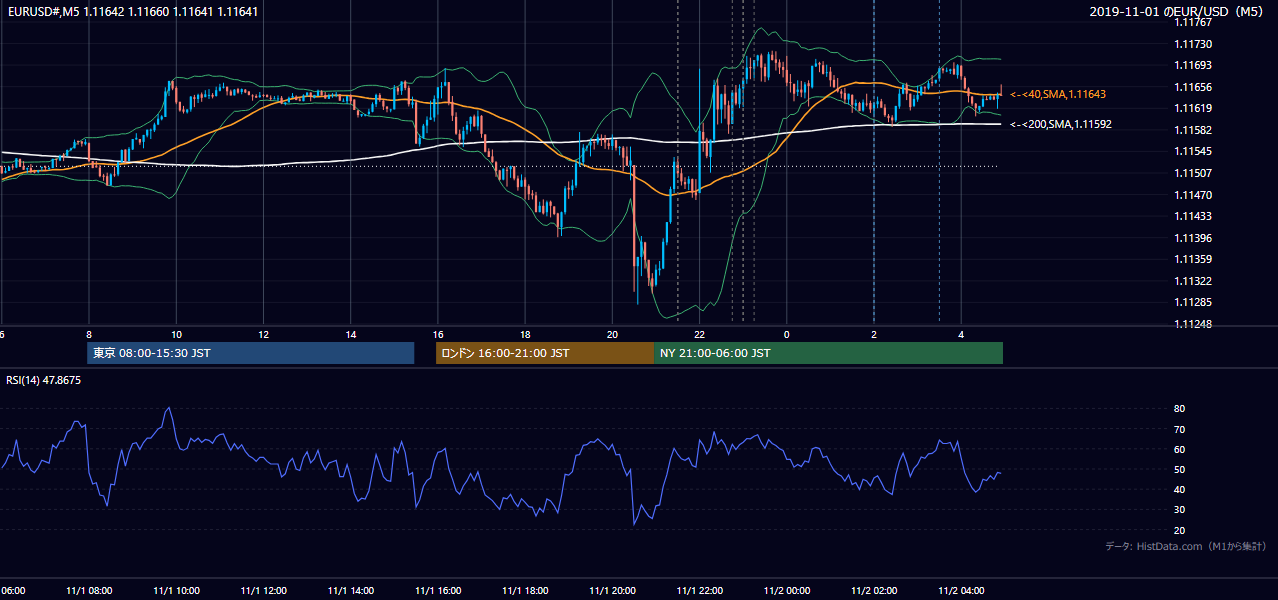Click the 11/1 10:00 date axis label

coord(177,591)
